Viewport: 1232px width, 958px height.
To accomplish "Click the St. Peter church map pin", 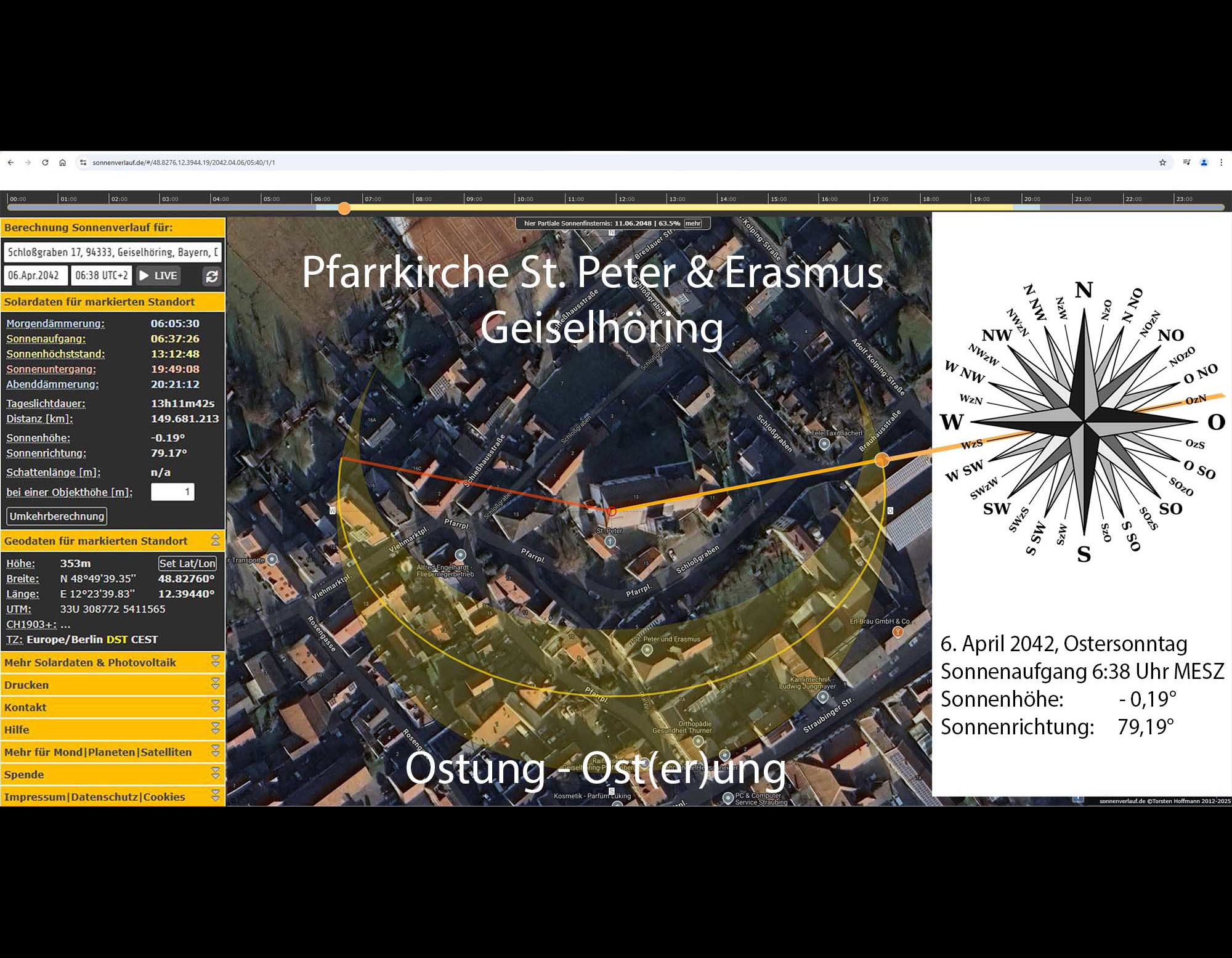I will pyautogui.click(x=610, y=542).
